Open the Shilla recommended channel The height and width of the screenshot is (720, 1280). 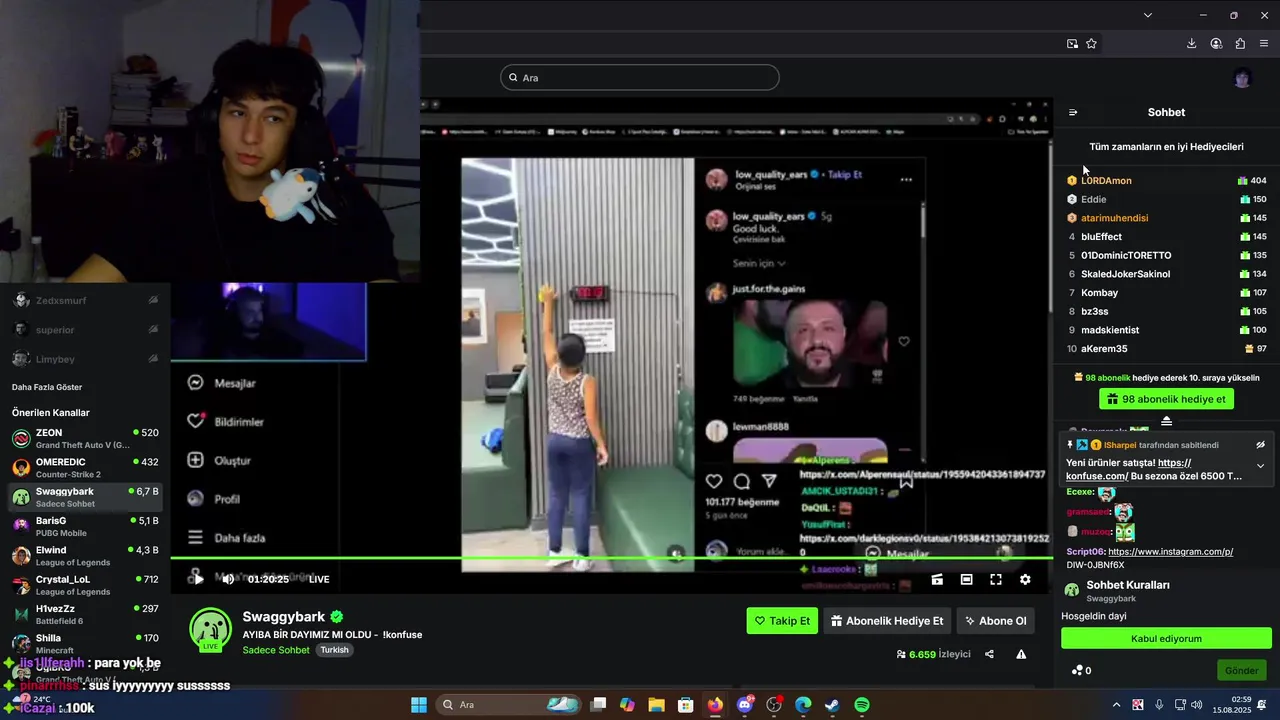[85, 643]
